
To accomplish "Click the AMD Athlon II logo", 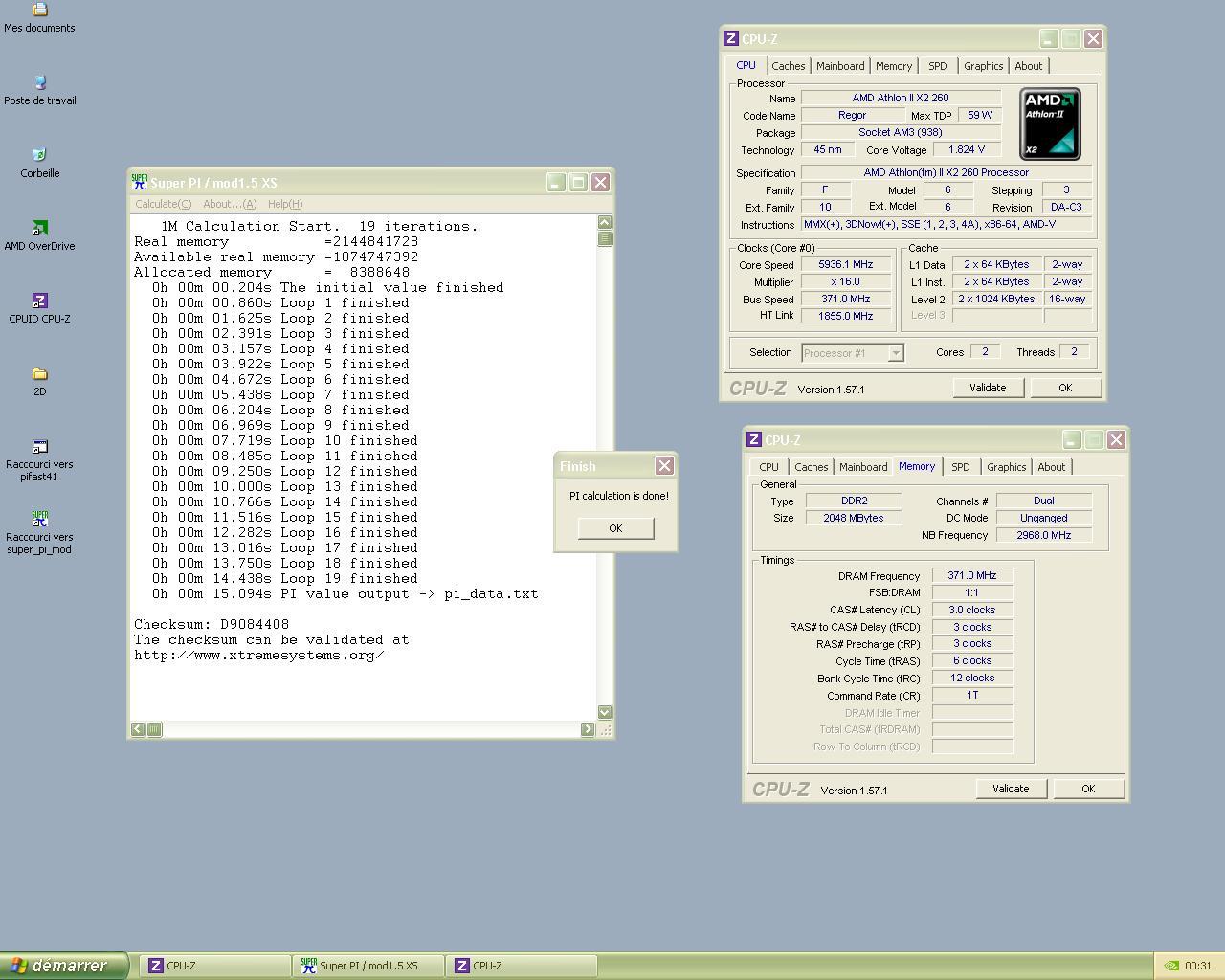I will 1050,123.
